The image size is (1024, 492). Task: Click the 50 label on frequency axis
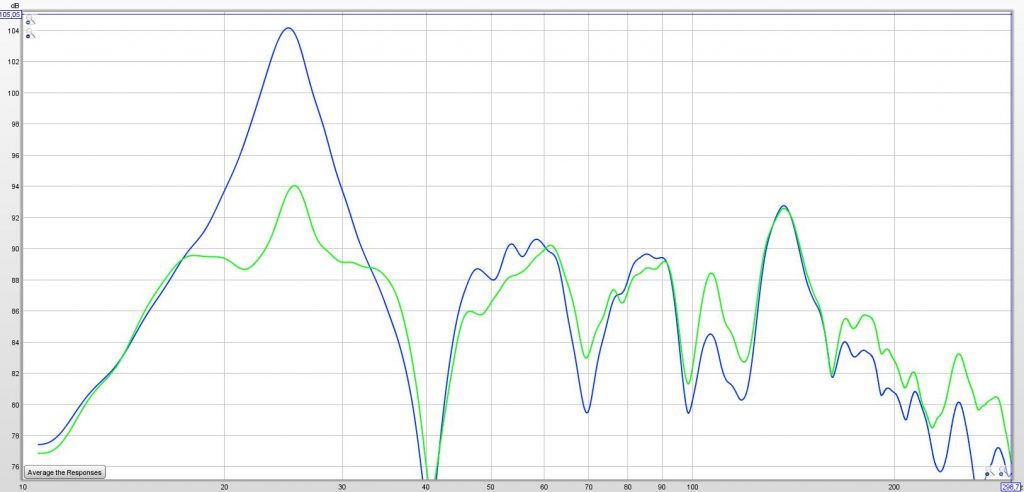pos(491,487)
